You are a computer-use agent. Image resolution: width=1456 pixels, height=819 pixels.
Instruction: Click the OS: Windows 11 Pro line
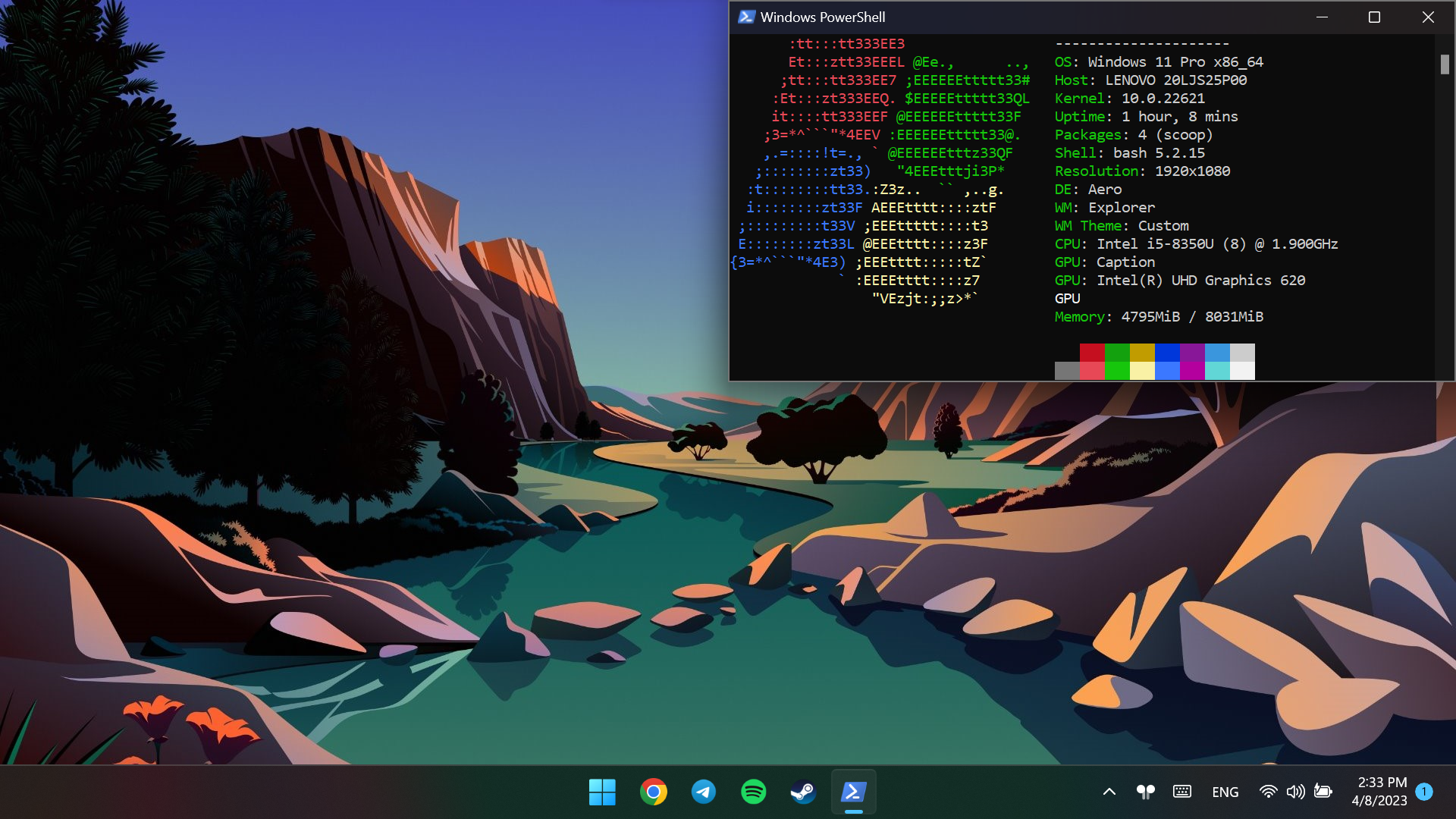(x=1159, y=62)
